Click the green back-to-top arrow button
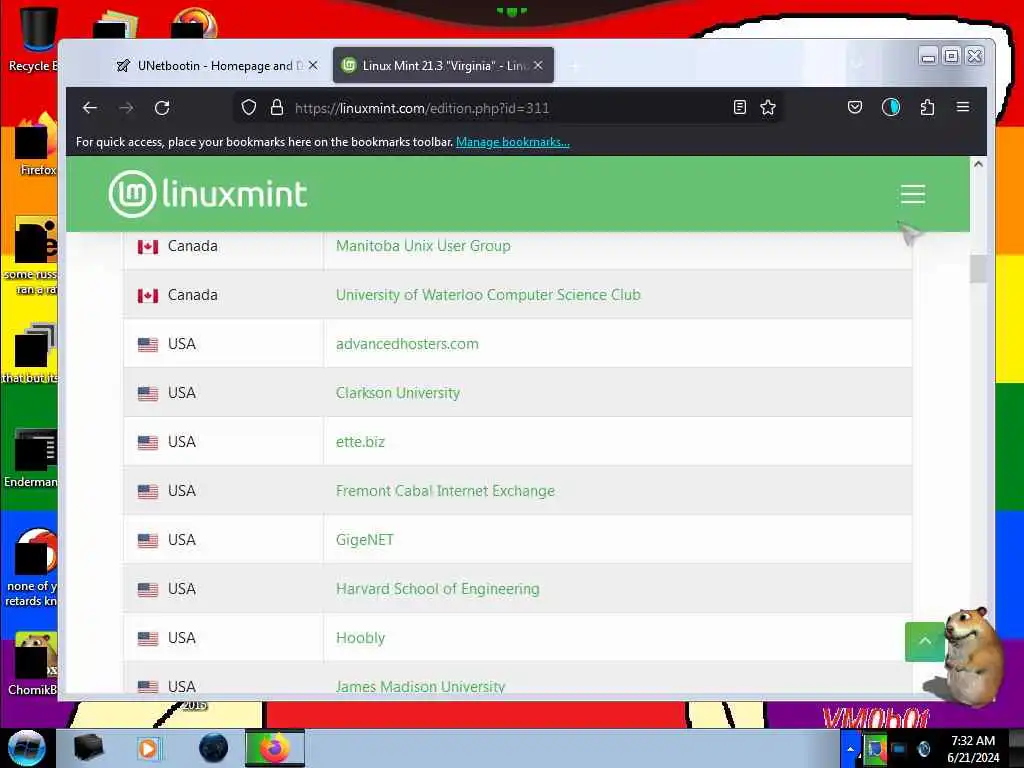The height and width of the screenshot is (768, 1024). coord(925,641)
